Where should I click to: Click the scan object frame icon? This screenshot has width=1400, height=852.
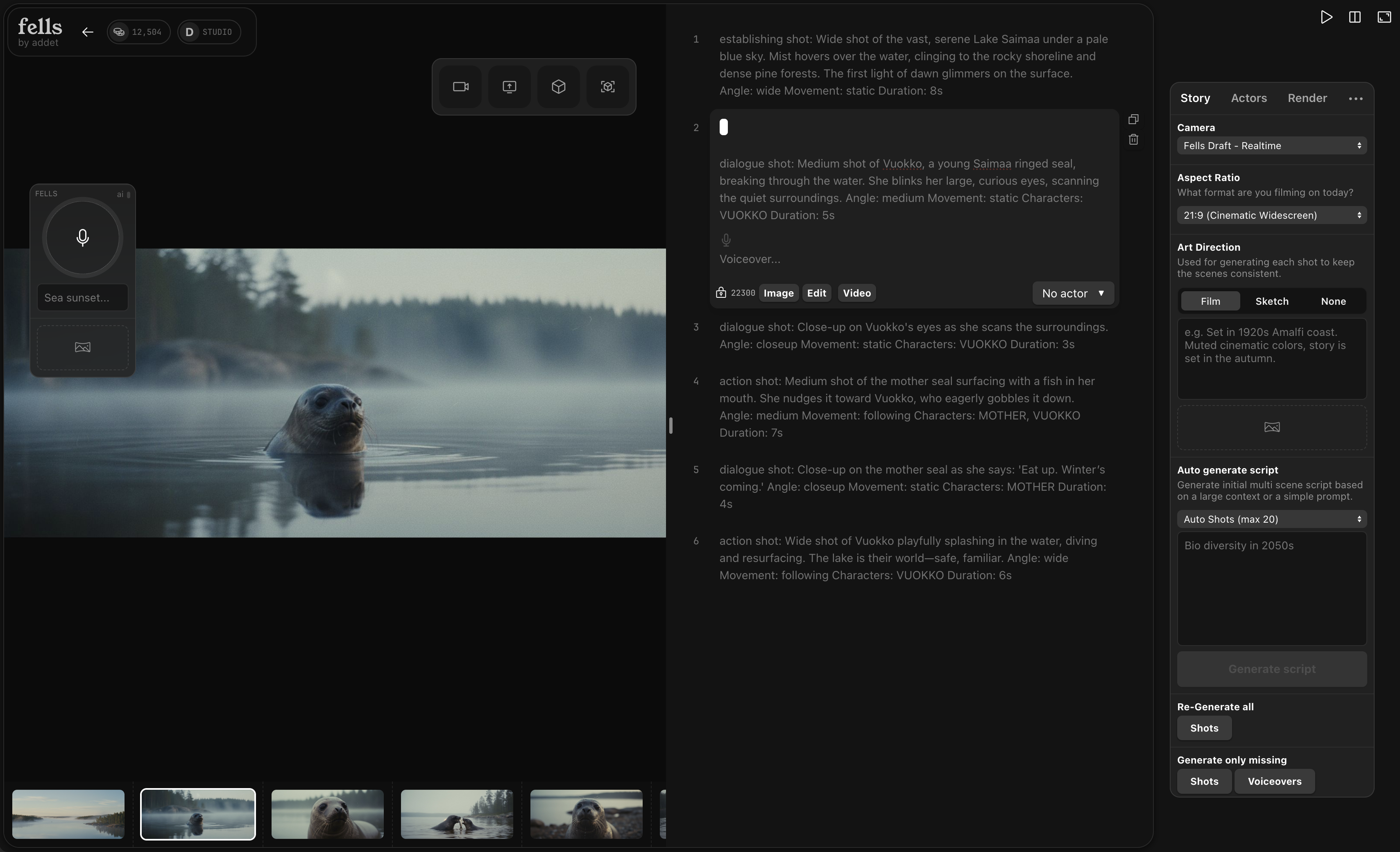pyautogui.click(x=607, y=87)
